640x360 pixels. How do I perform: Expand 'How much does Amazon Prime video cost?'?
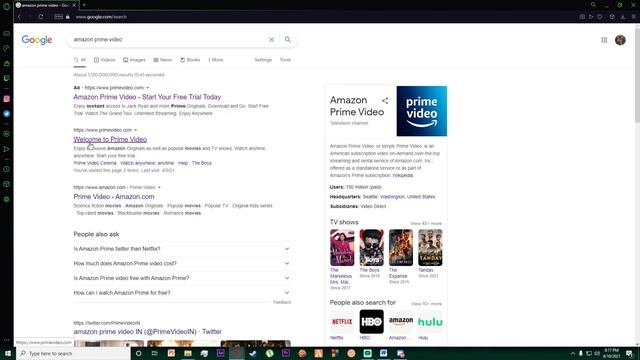pyautogui.click(x=182, y=263)
